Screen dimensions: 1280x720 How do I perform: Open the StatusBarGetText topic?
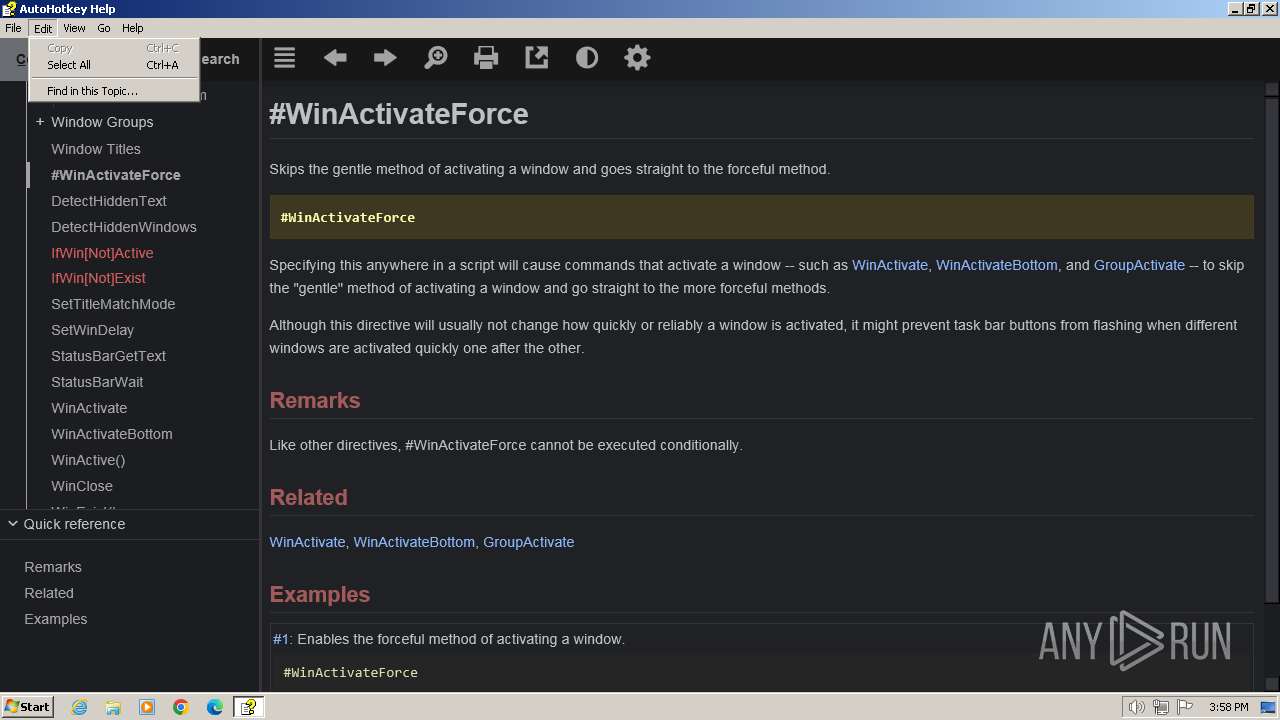pyautogui.click(x=108, y=356)
